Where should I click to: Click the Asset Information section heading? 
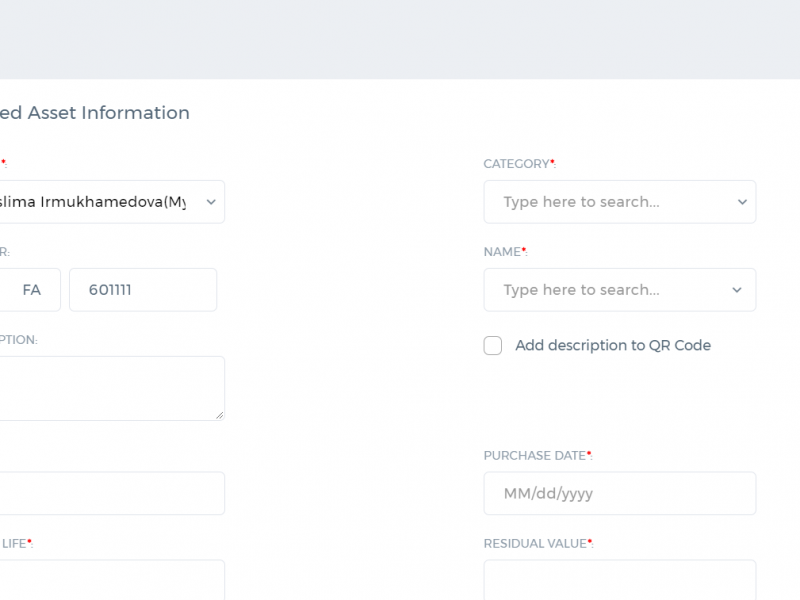coord(95,113)
